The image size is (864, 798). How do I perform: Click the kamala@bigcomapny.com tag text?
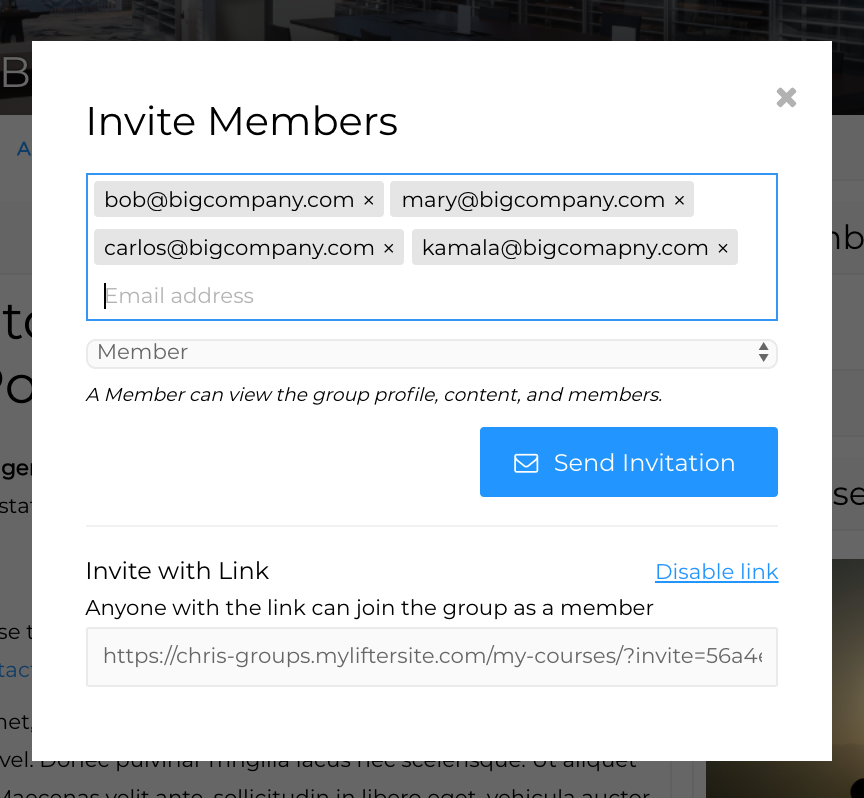tap(565, 248)
